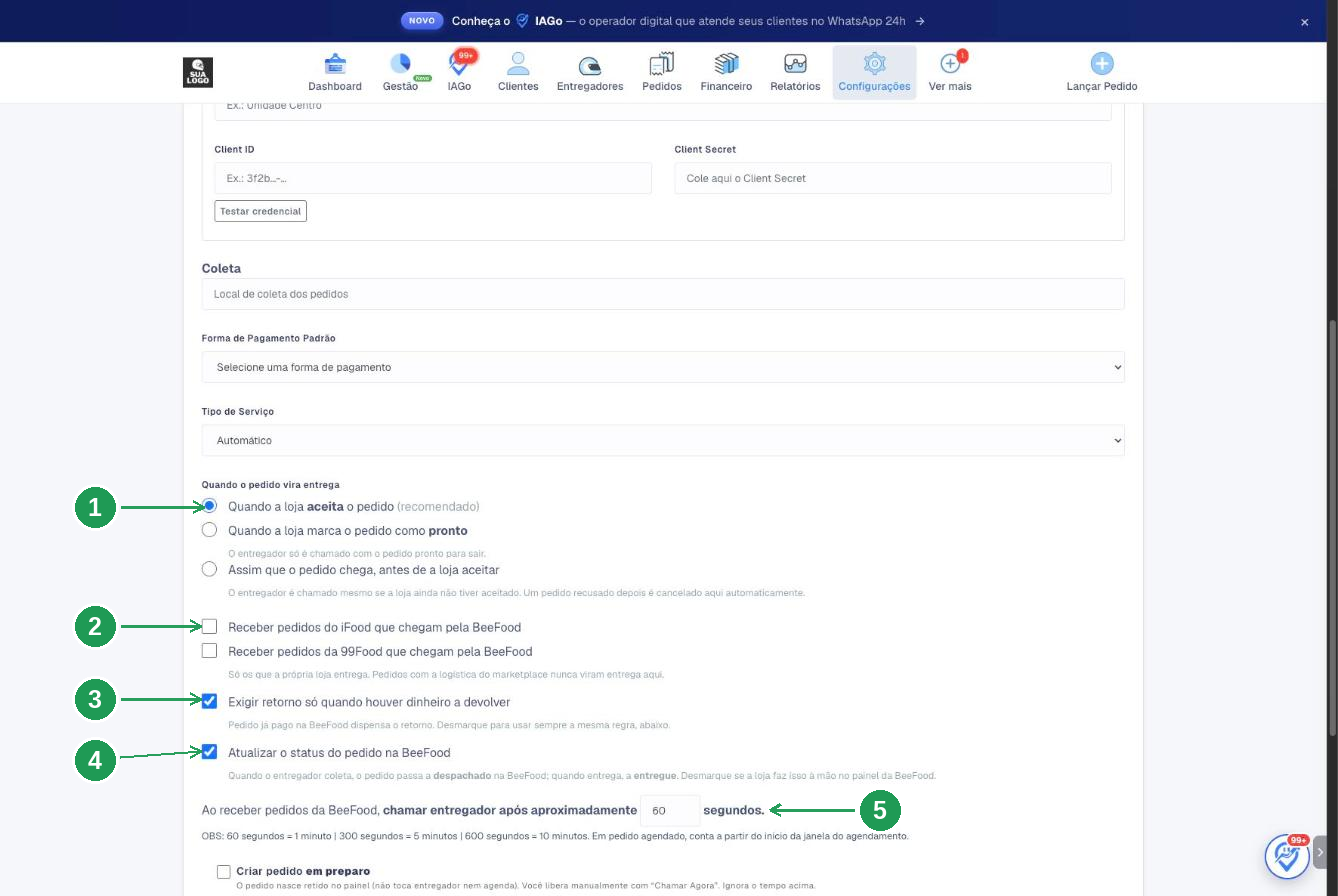1338x896 pixels.
Task: Check 'Criar pedido em preparo' option
Action: point(223,871)
